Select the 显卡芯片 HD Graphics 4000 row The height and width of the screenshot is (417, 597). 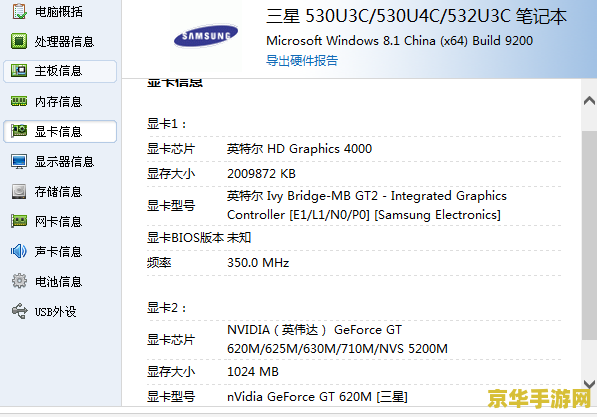point(354,149)
